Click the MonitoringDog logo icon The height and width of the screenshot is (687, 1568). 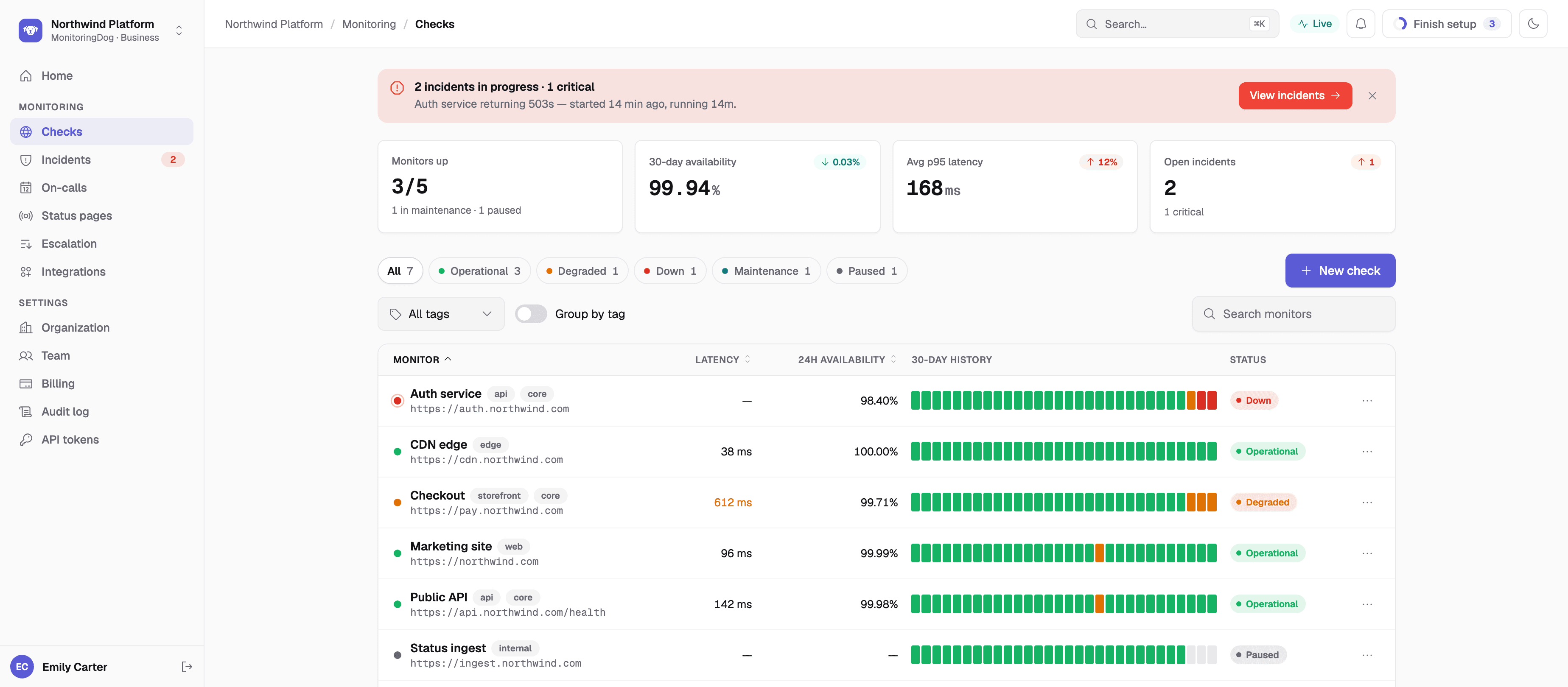coord(31,31)
